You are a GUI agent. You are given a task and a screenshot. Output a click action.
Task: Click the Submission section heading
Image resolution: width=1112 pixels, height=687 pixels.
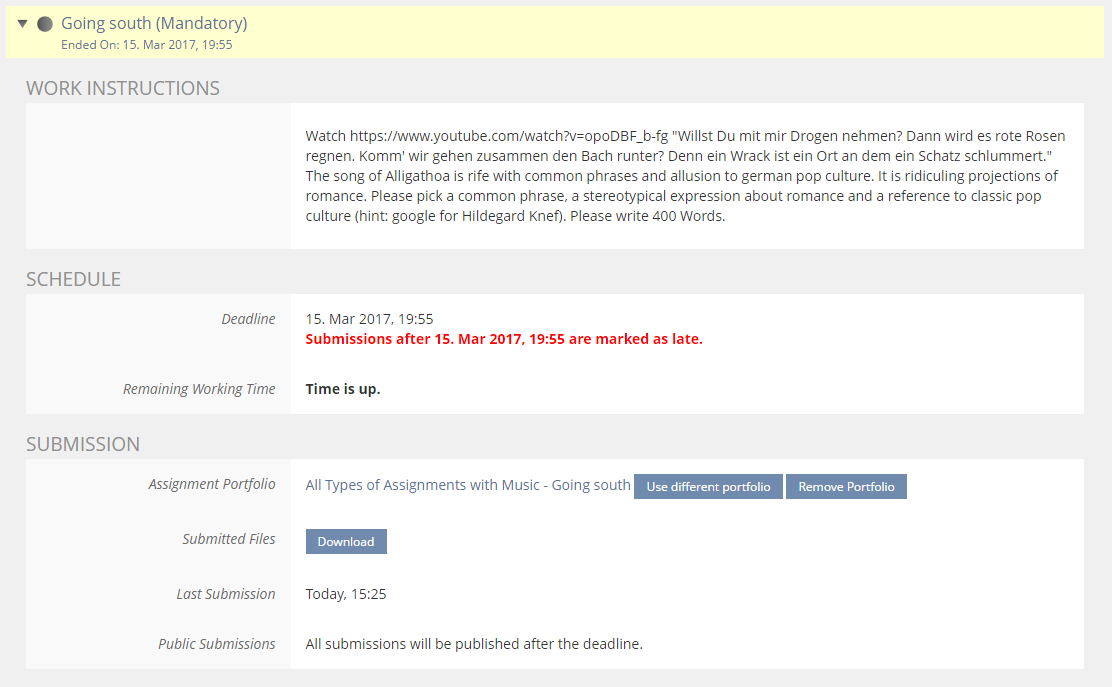(83, 444)
